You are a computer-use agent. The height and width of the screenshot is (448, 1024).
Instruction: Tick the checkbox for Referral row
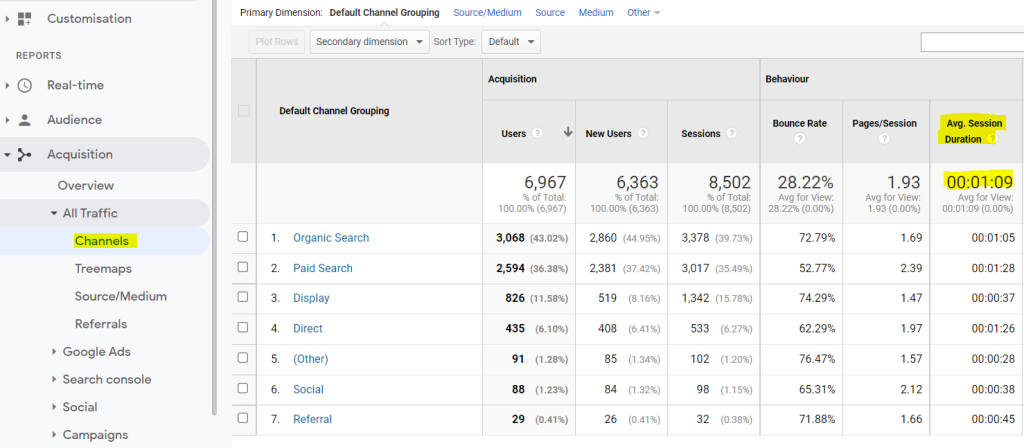(x=243, y=417)
